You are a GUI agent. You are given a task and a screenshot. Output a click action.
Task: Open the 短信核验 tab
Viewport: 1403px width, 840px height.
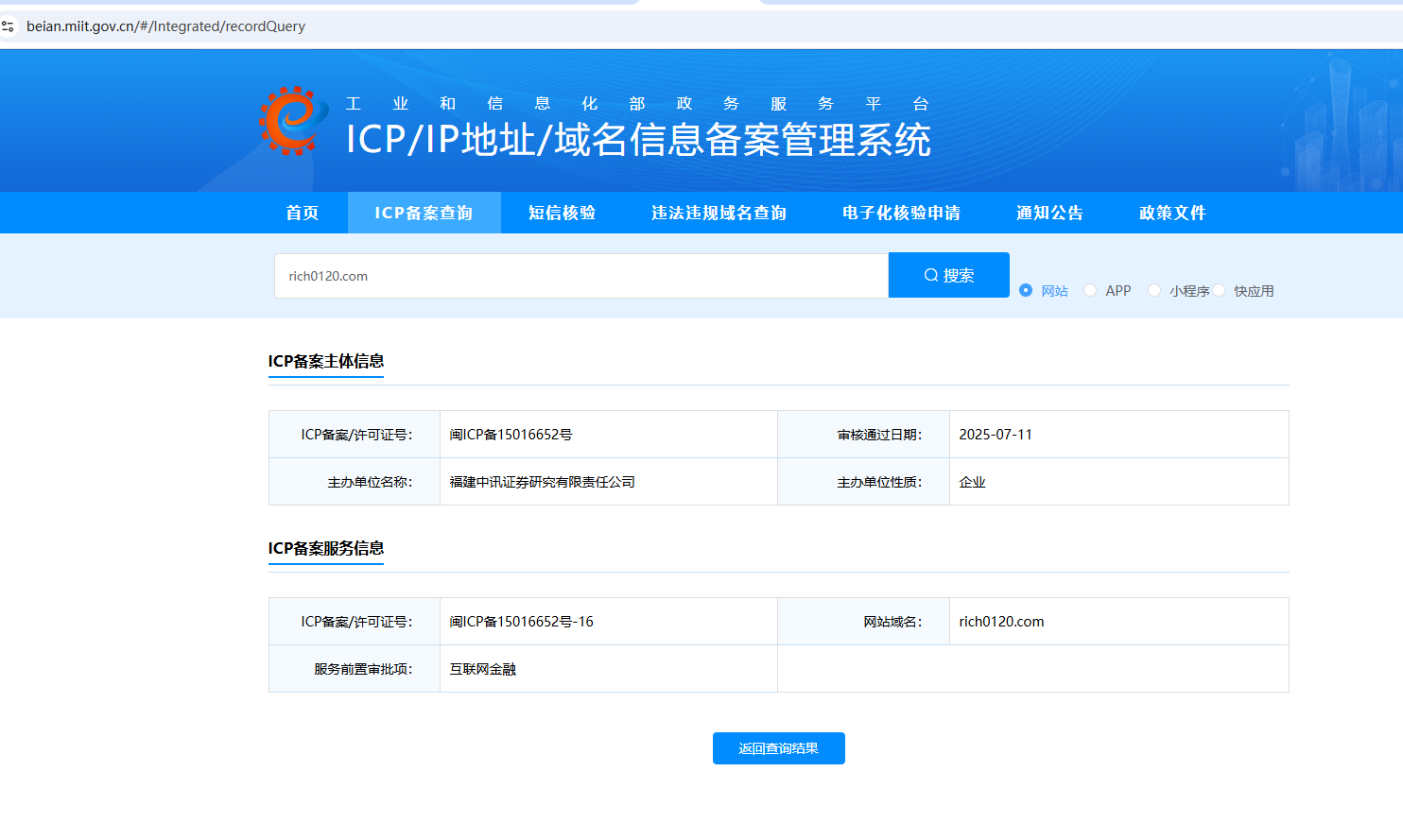pyautogui.click(x=562, y=213)
